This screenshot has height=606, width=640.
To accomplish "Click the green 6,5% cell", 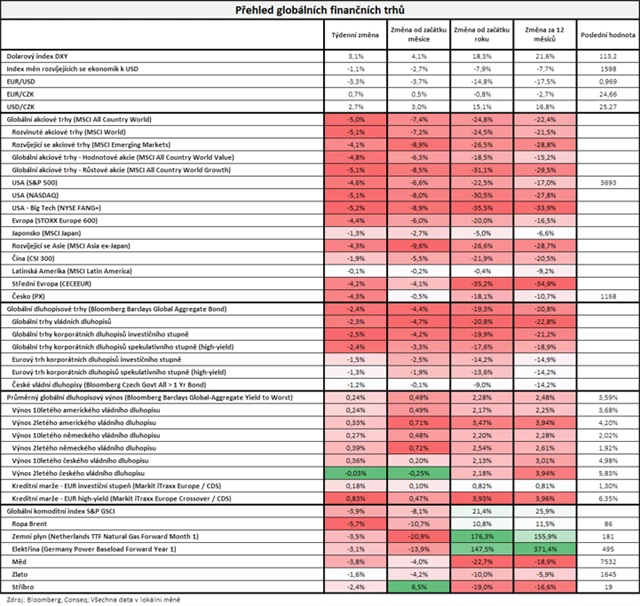I will [x=416, y=588].
